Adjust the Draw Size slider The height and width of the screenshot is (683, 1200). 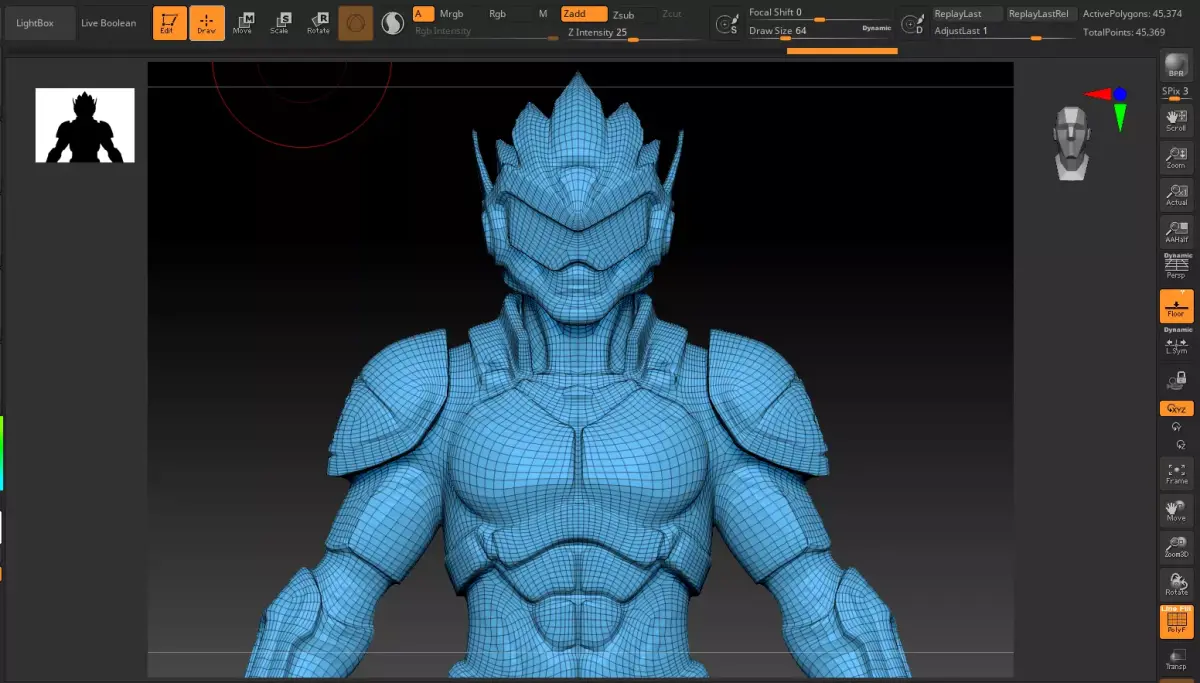tap(803, 31)
